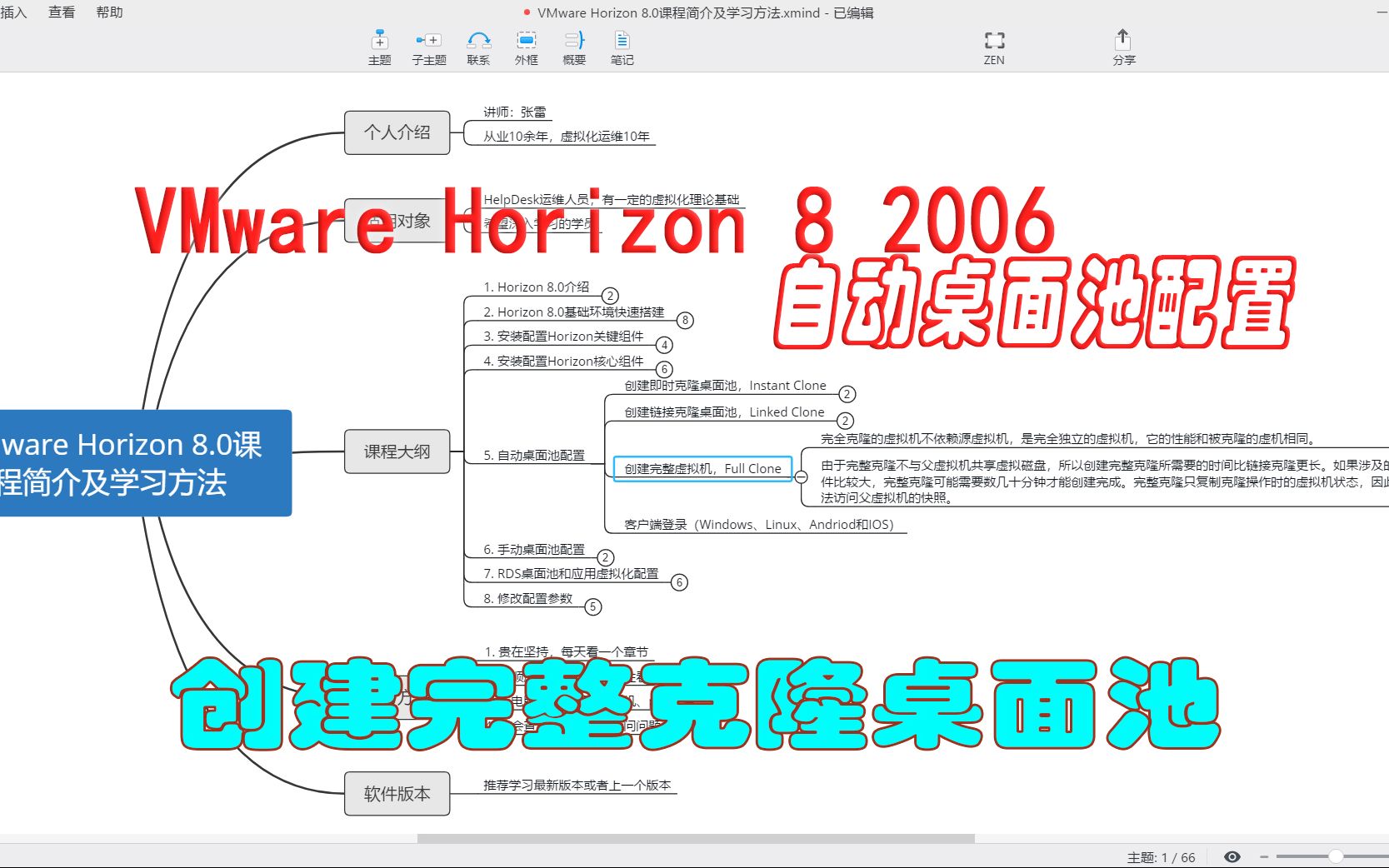
Task: Expand badge 6 beside RDS桌面池和应用虚拟化配置
Action: [x=679, y=582]
